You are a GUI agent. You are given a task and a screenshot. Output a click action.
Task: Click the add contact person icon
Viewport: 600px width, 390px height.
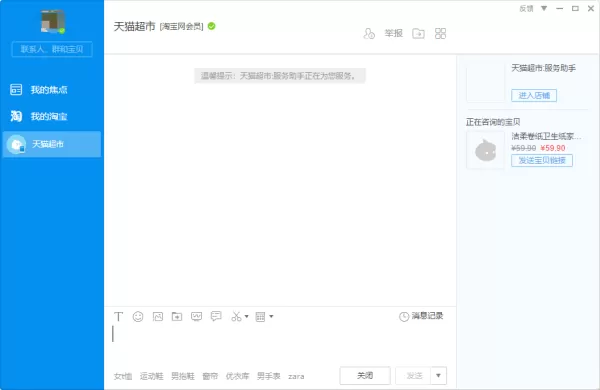[369, 34]
